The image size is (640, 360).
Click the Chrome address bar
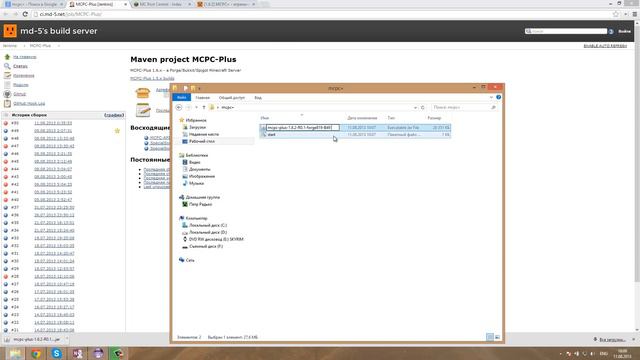tap(322, 14)
